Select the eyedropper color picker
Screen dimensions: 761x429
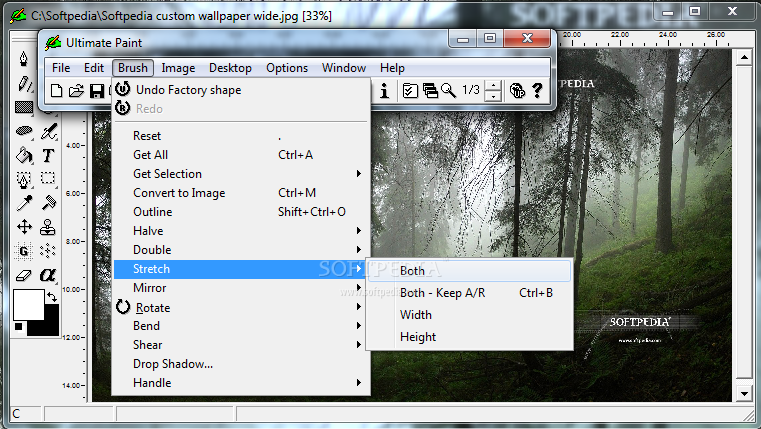click(x=24, y=203)
